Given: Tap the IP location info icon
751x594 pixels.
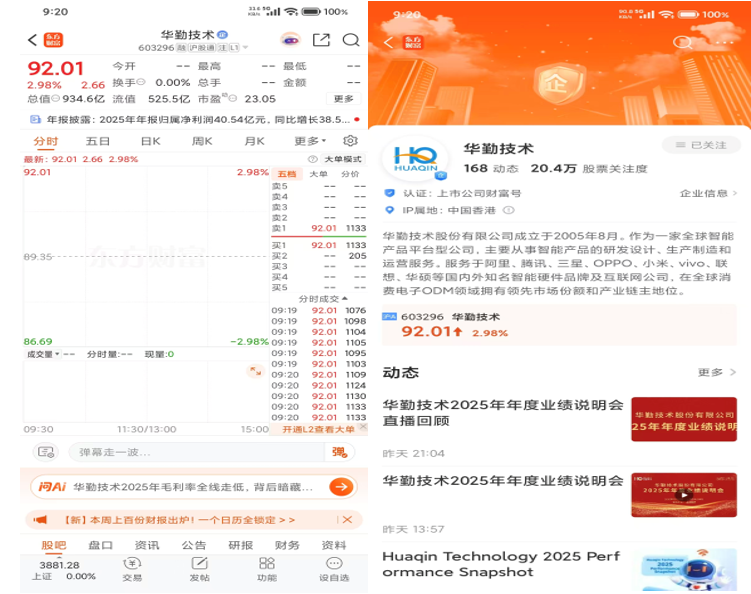Looking at the screenshot, I should (509, 210).
